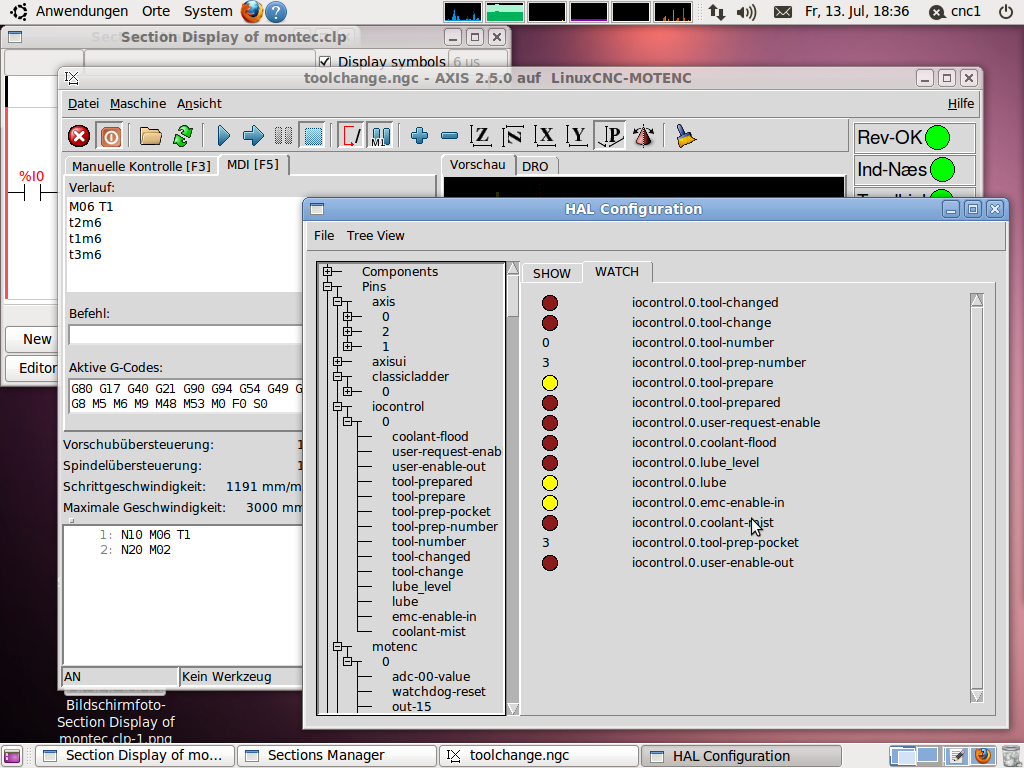Screen dimensions: 1024x768
Task: Collapse the axis tree node
Action: tap(338, 301)
